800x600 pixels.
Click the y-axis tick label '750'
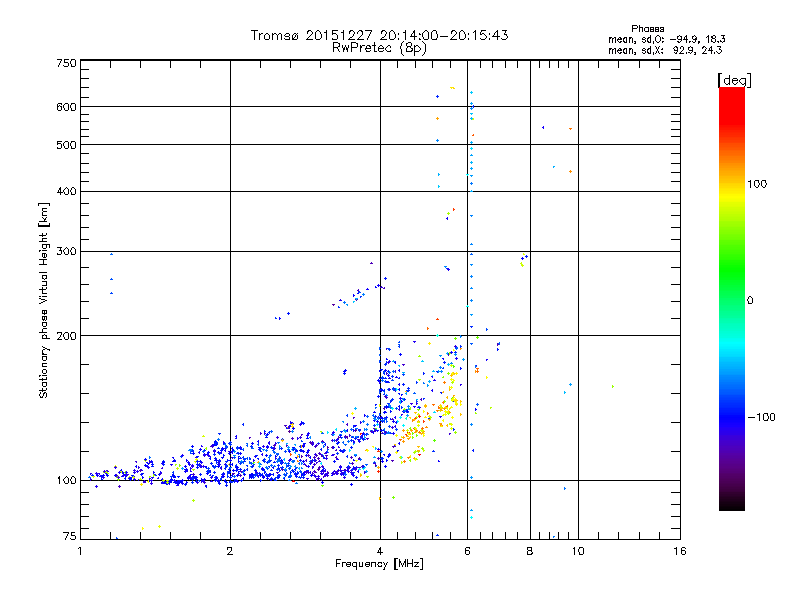pyautogui.click(x=66, y=63)
